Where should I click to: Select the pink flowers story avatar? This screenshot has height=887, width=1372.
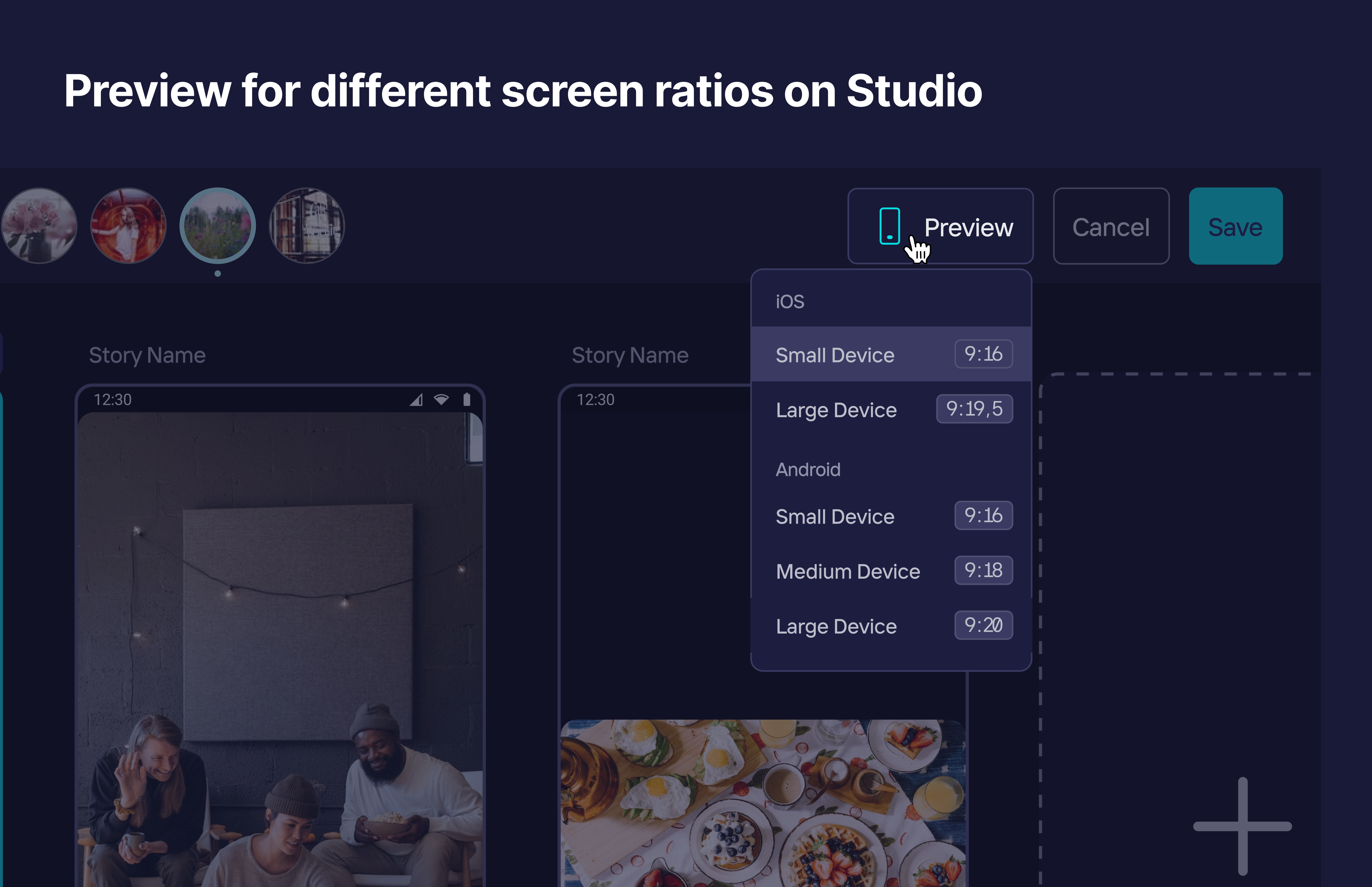(39, 226)
